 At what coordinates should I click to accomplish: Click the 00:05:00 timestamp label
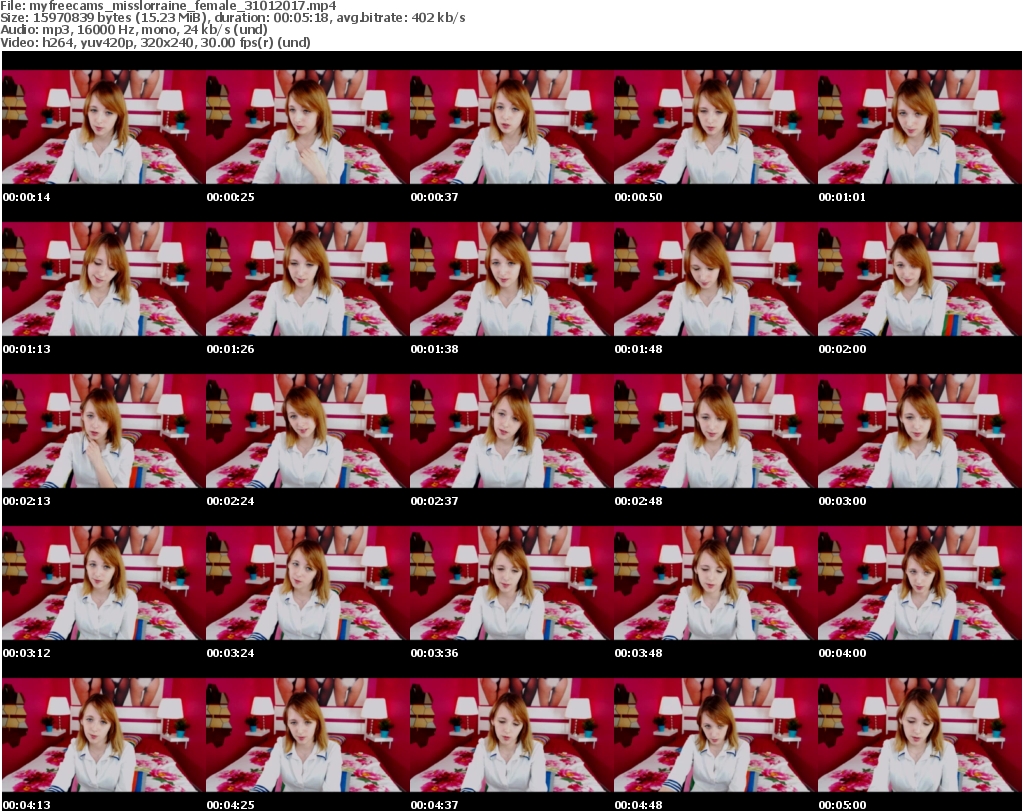click(x=842, y=805)
